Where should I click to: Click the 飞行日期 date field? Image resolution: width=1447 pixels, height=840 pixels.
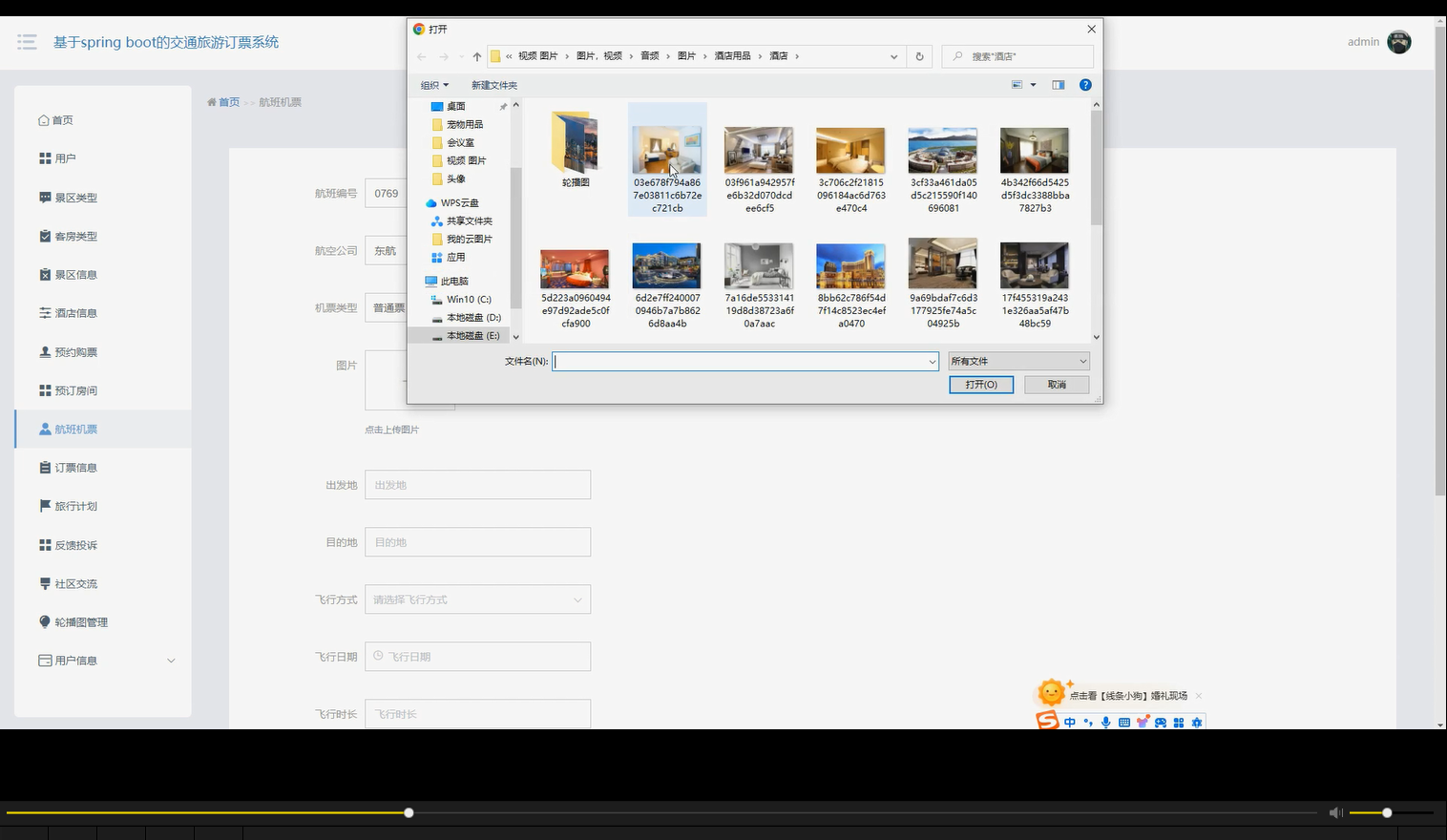(x=477, y=657)
